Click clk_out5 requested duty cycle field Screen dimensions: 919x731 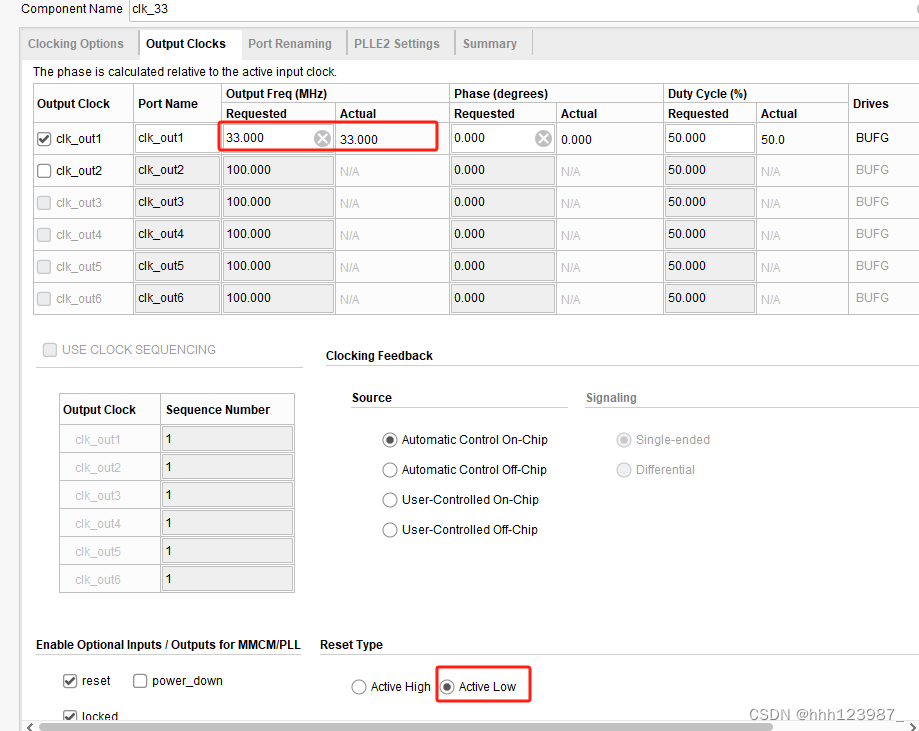point(709,266)
